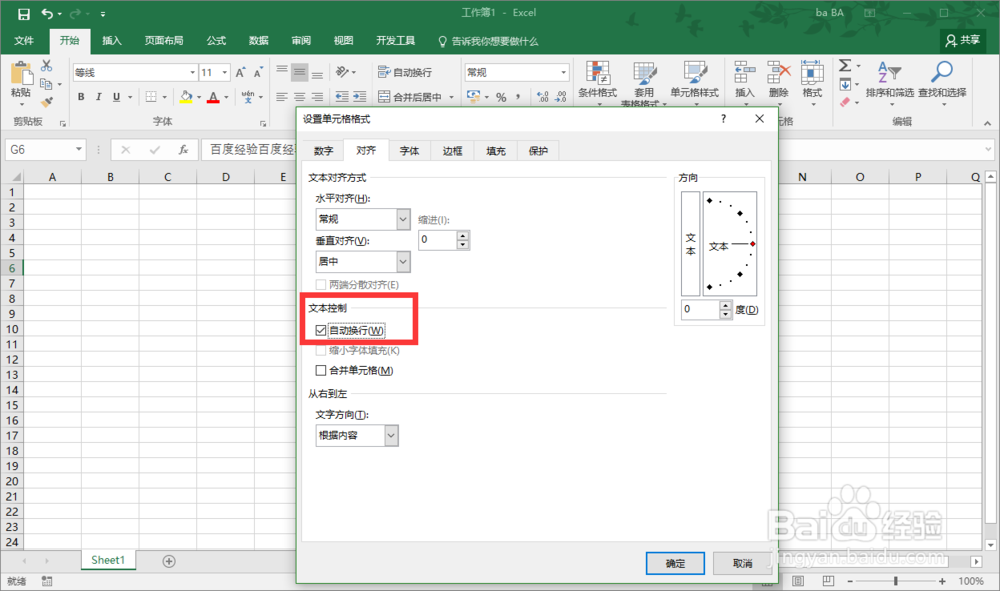Switch to the 边框 tab in dialog
Viewport: 1000px width, 591px height.
coord(452,150)
